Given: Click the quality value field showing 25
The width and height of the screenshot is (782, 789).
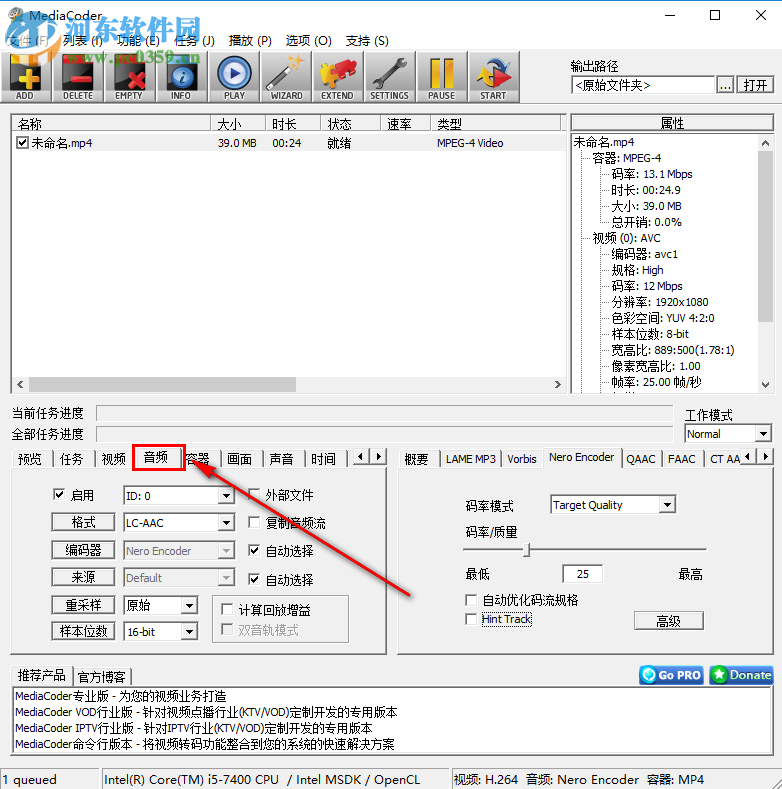Looking at the screenshot, I should [583, 574].
